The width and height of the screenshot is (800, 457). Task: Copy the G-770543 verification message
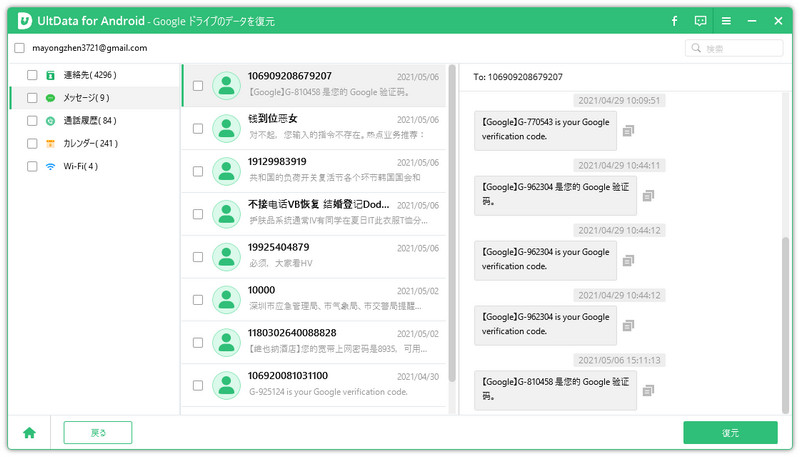628,130
